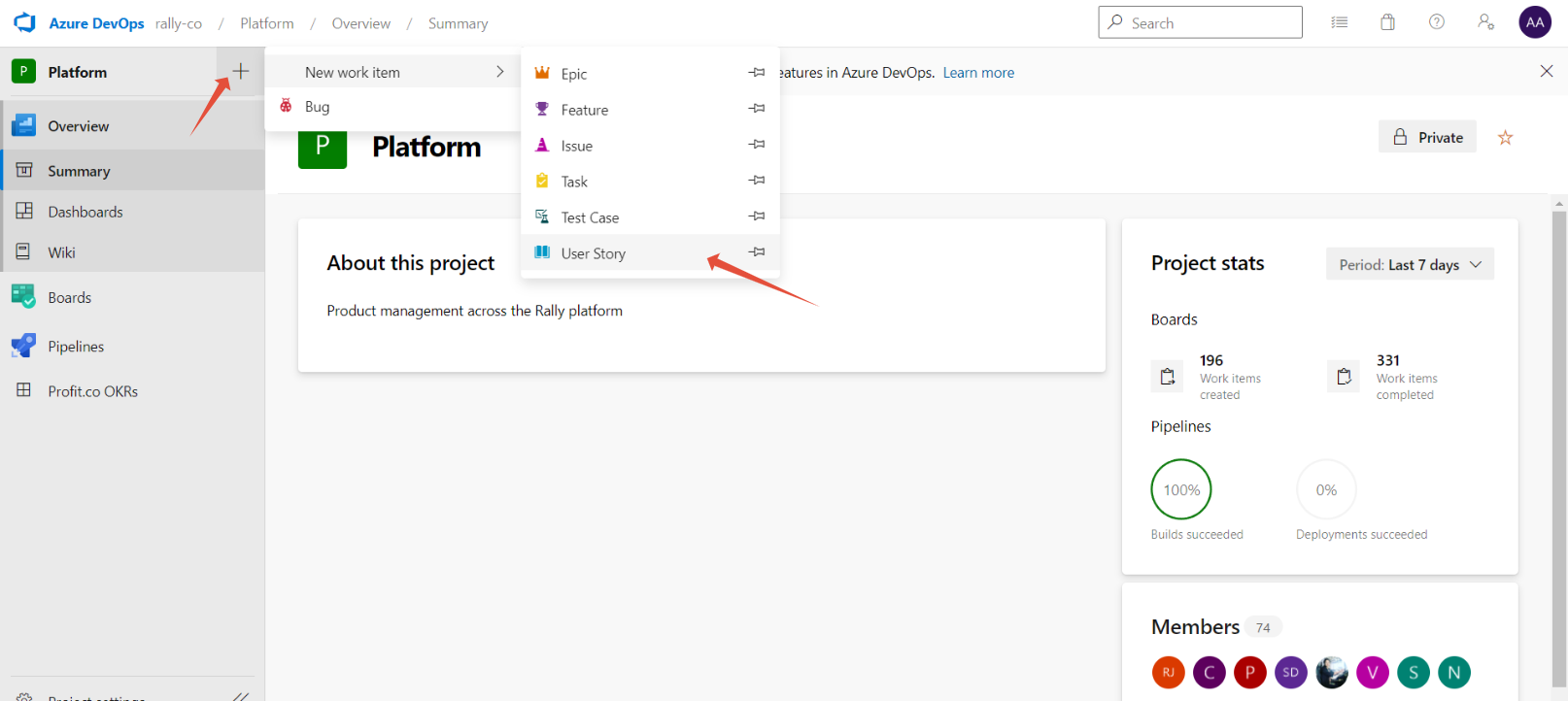Pin the Epic work item type
Viewport: 1568px width, 701px height.
pos(757,73)
